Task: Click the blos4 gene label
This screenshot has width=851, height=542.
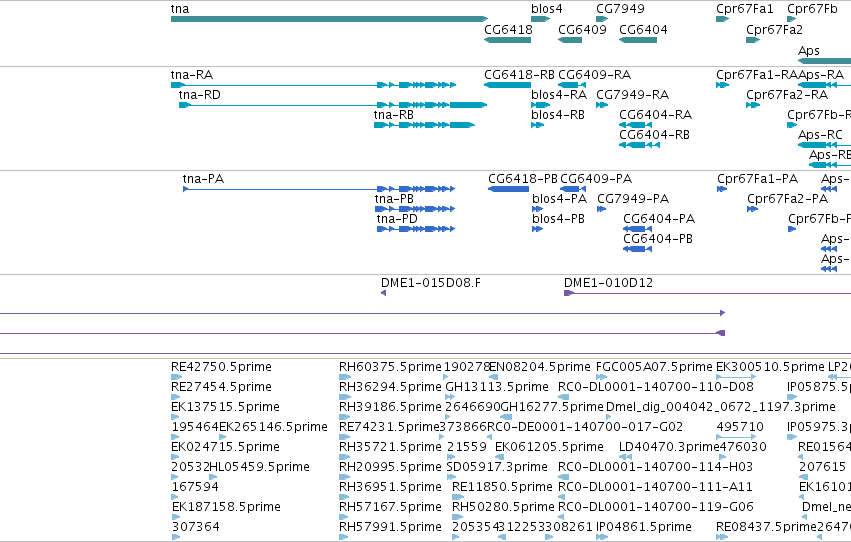Action: [547, 9]
